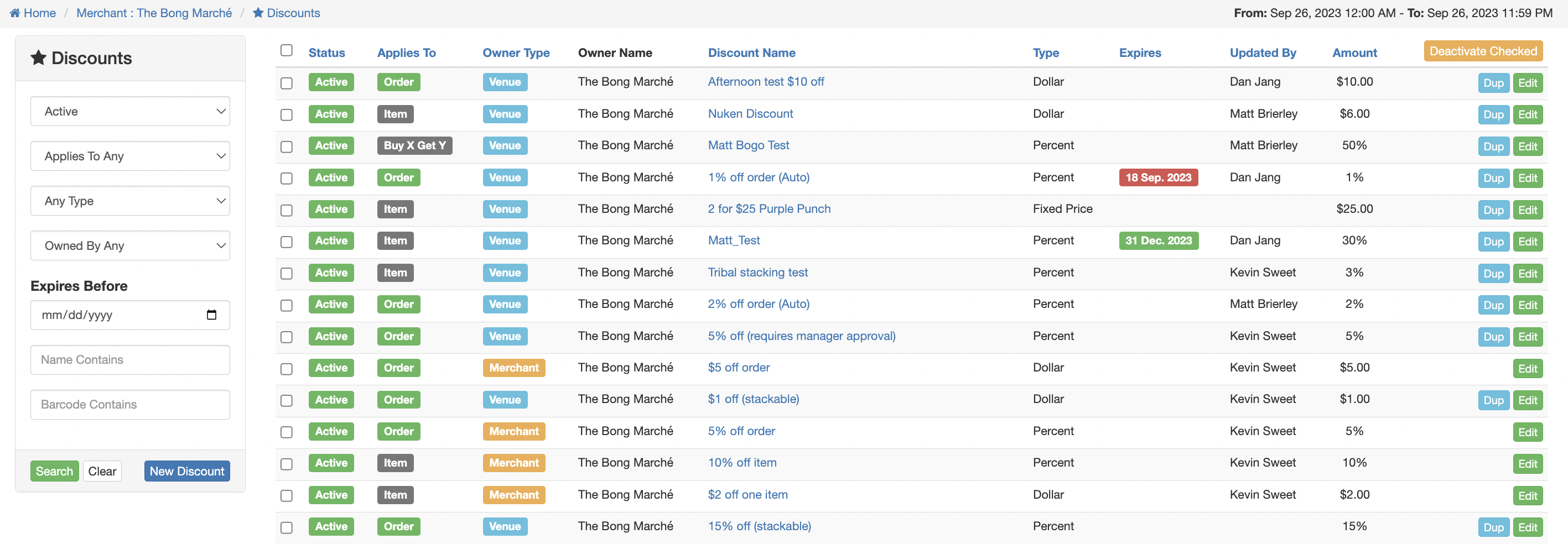Open the $2 off one item link
The image size is (1568, 544).
point(747,495)
